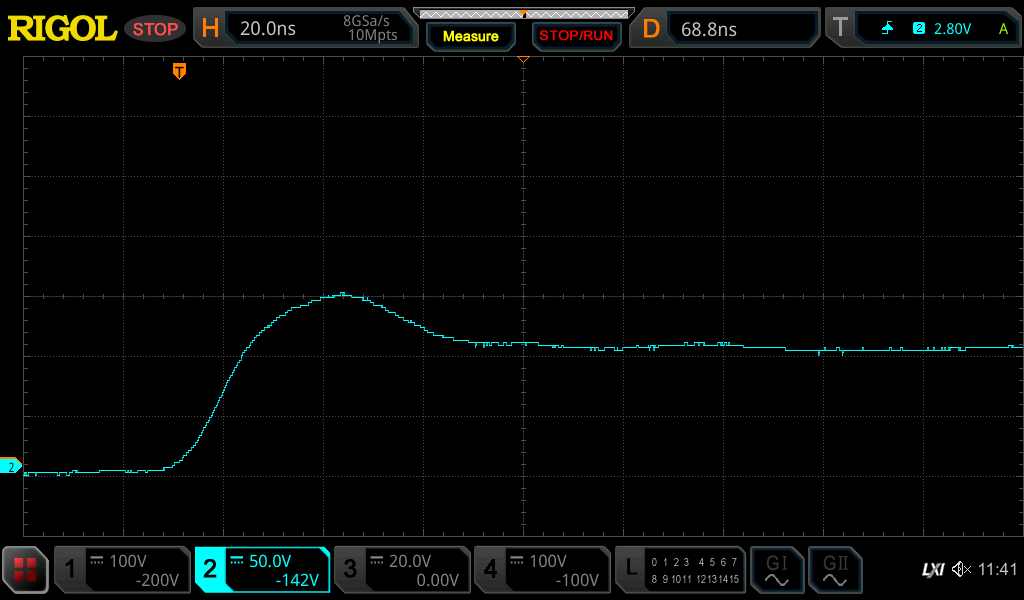This screenshot has width=1024, height=600.
Task: Open the logic analyzer L panel
Action: pyautogui.click(x=631, y=569)
